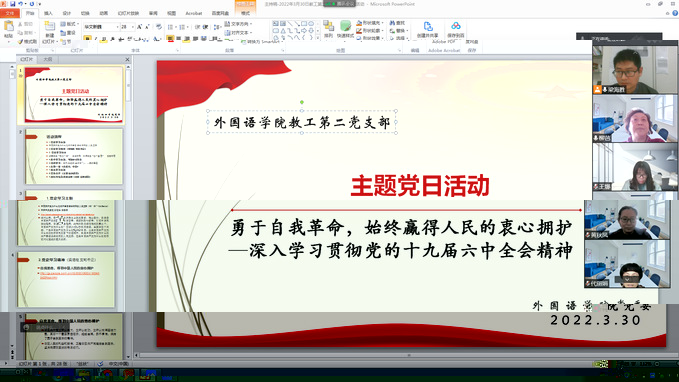Click the Save icon in quick access toolbar

pyautogui.click(x=13, y=4)
